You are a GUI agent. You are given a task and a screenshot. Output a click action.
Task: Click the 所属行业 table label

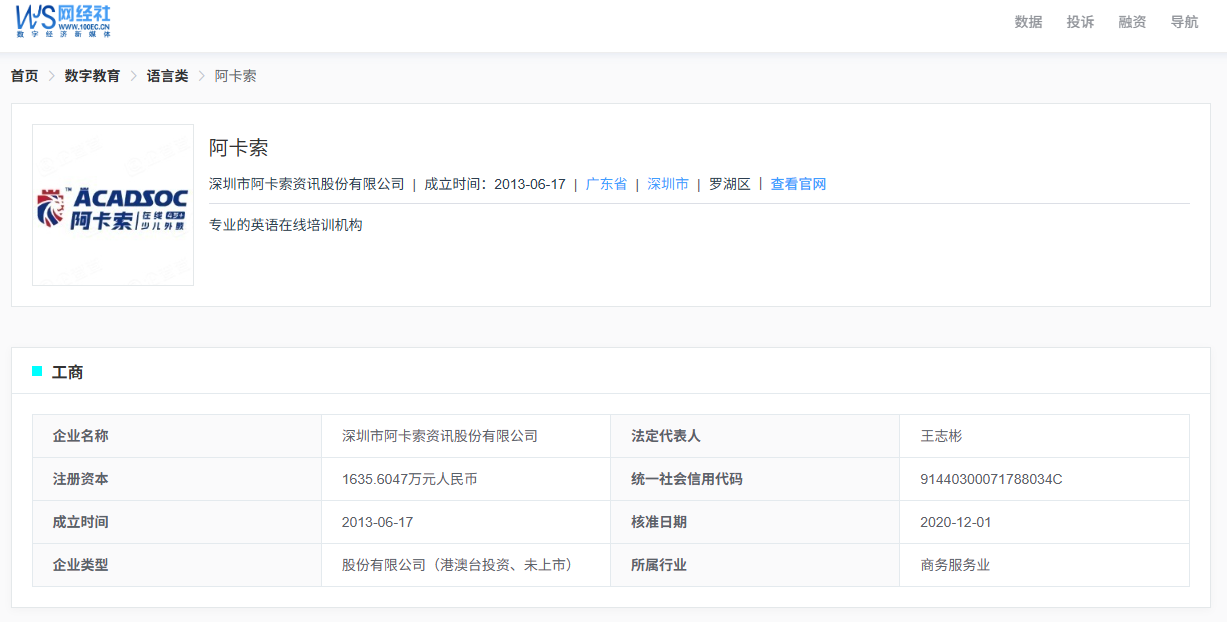(x=659, y=565)
